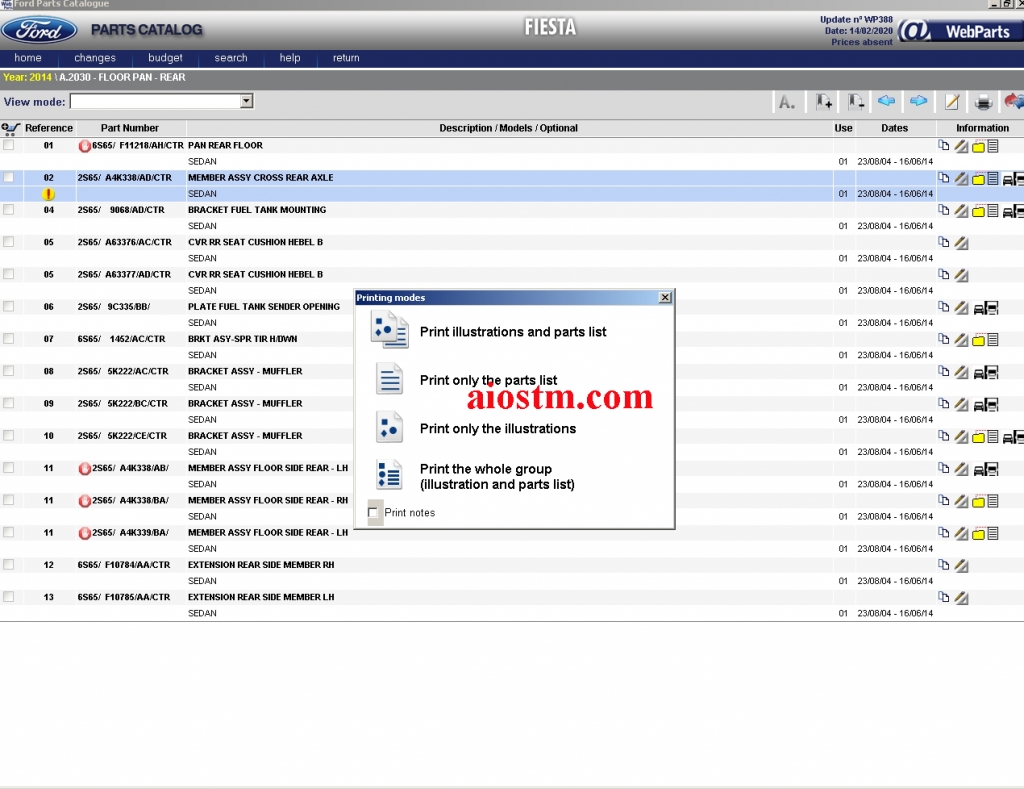The image size is (1024, 789).
Task: Enable the "Print notes" checkbox
Action: (x=374, y=512)
